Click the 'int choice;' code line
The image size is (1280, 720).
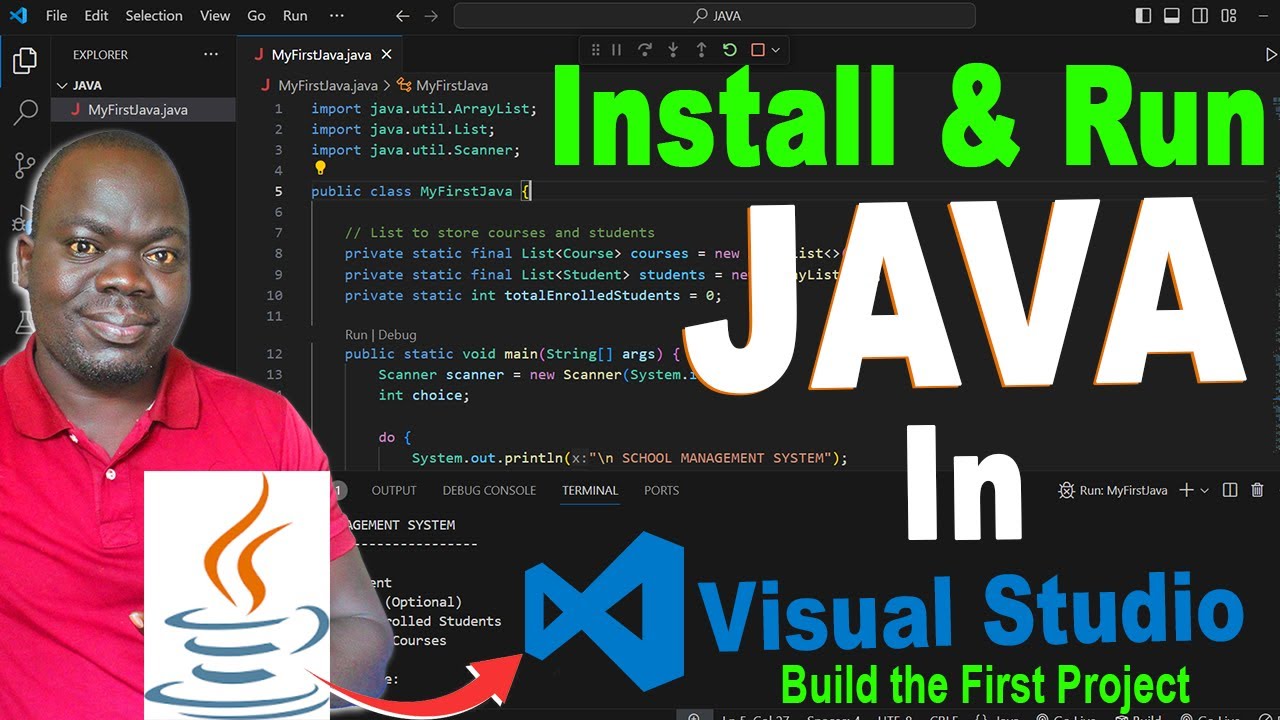pos(424,395)
